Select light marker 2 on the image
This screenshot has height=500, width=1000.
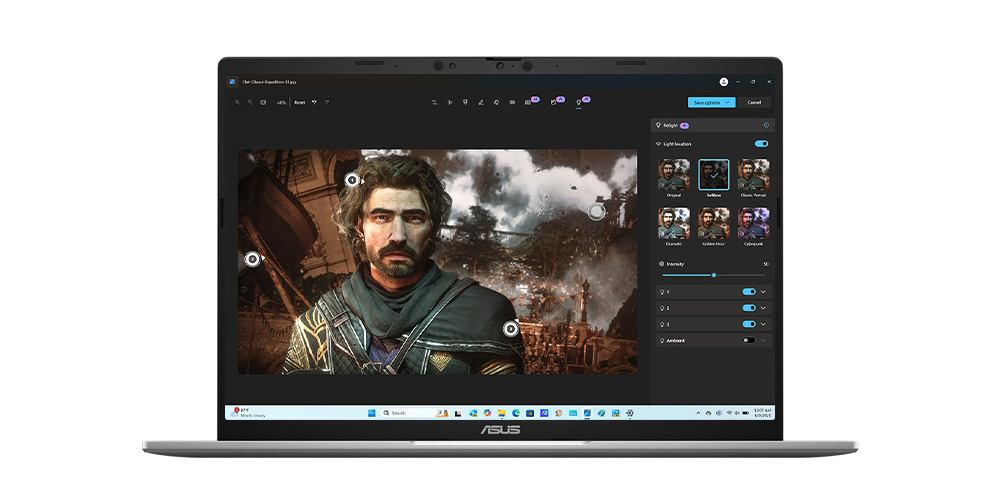click(x=253, y=259)
